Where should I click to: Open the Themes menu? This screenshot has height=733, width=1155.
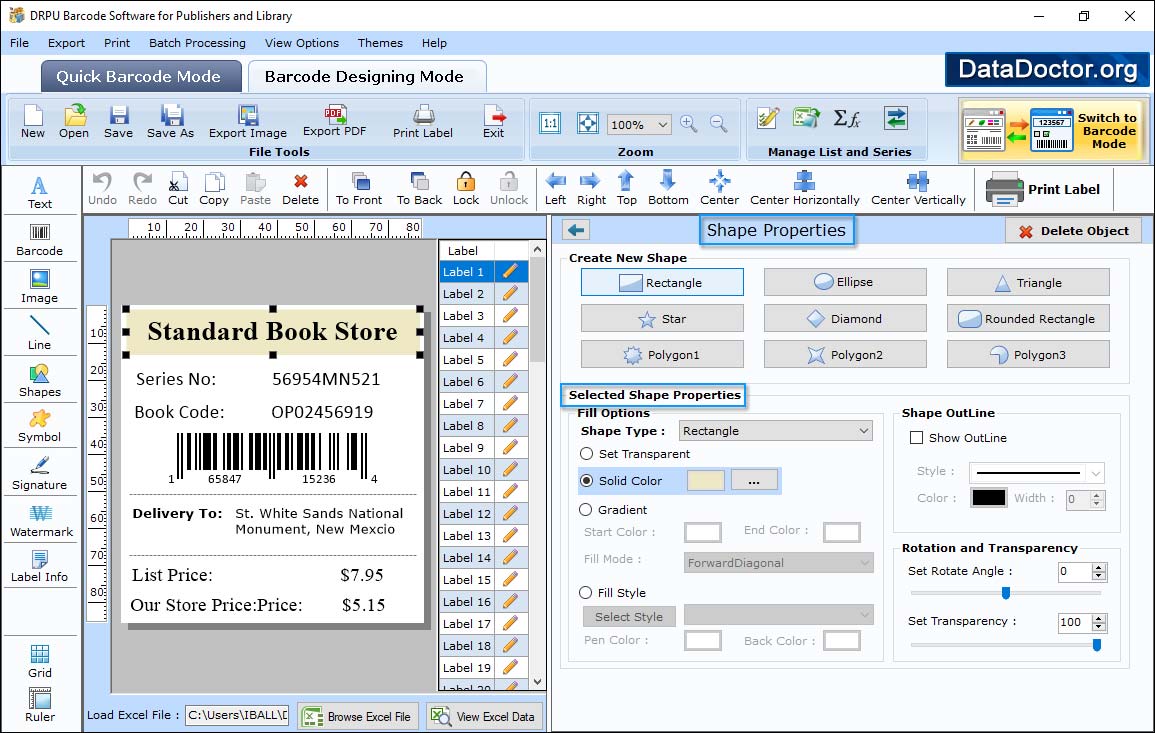click(x=380, y=43)
